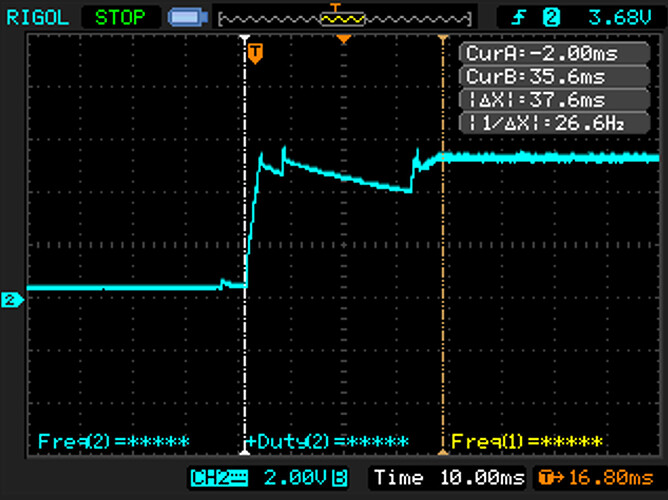
Task: Click the yellow Freq(1) measurement label
Action: click(527, 441)
